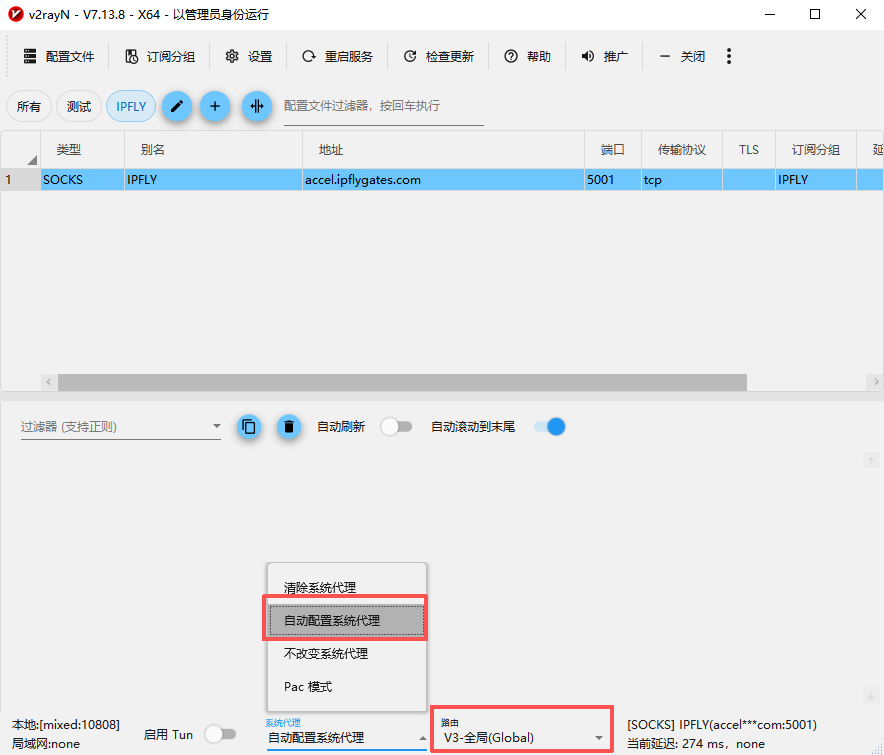Click the auto column width icon button
The image size is (884, 755).
tap(257, 107)
